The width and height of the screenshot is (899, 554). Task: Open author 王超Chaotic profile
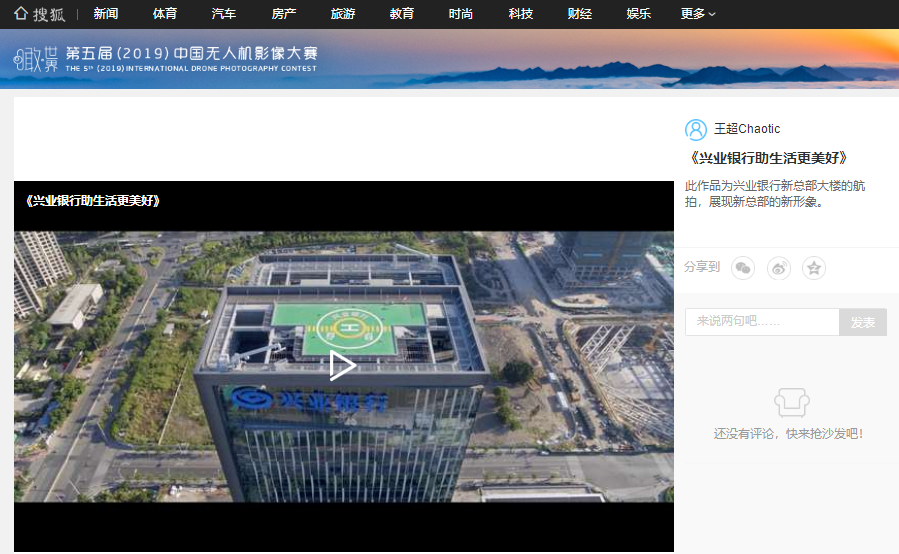747,129
